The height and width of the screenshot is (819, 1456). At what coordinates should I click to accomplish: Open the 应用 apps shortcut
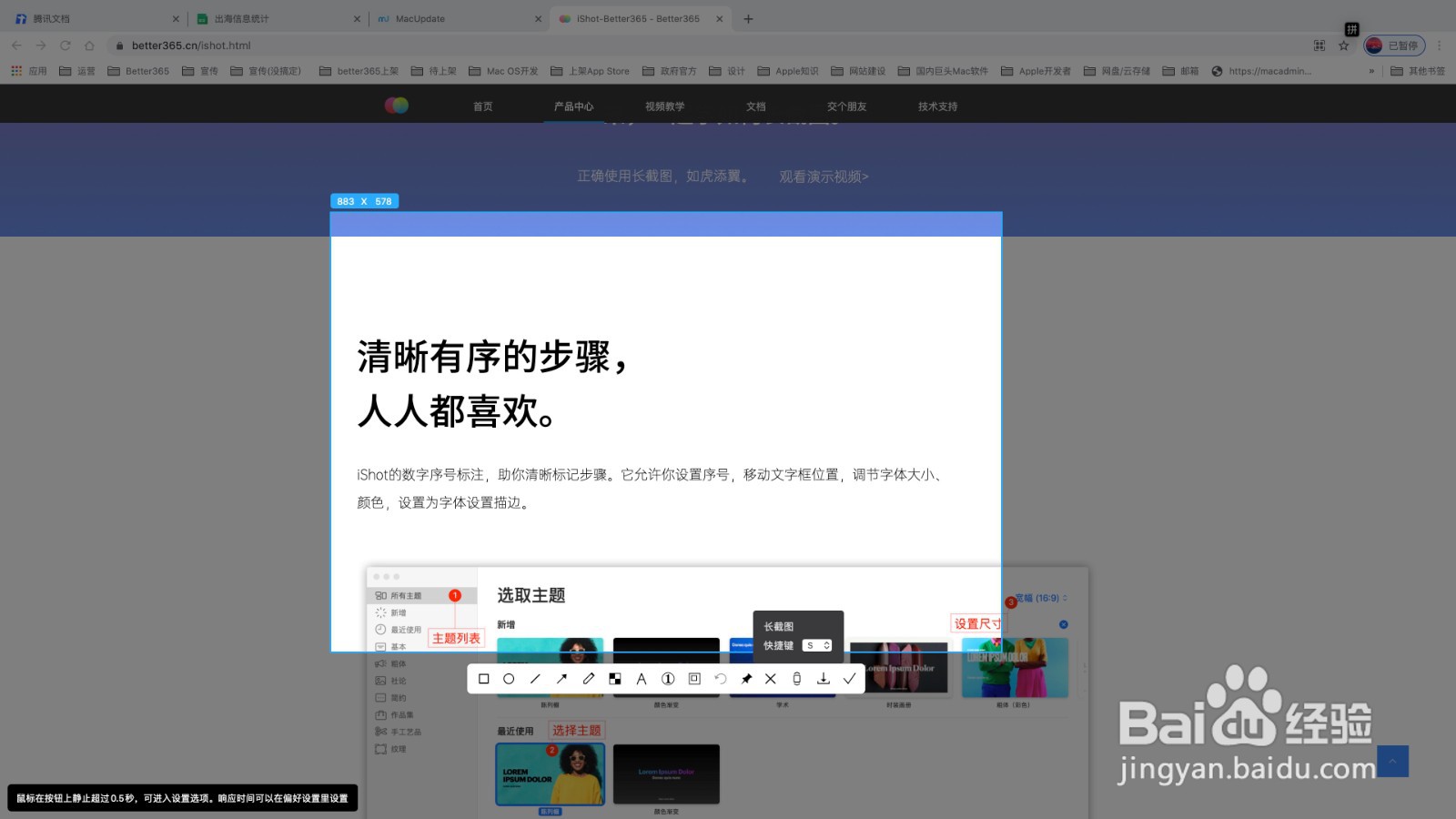click(28, 71)
